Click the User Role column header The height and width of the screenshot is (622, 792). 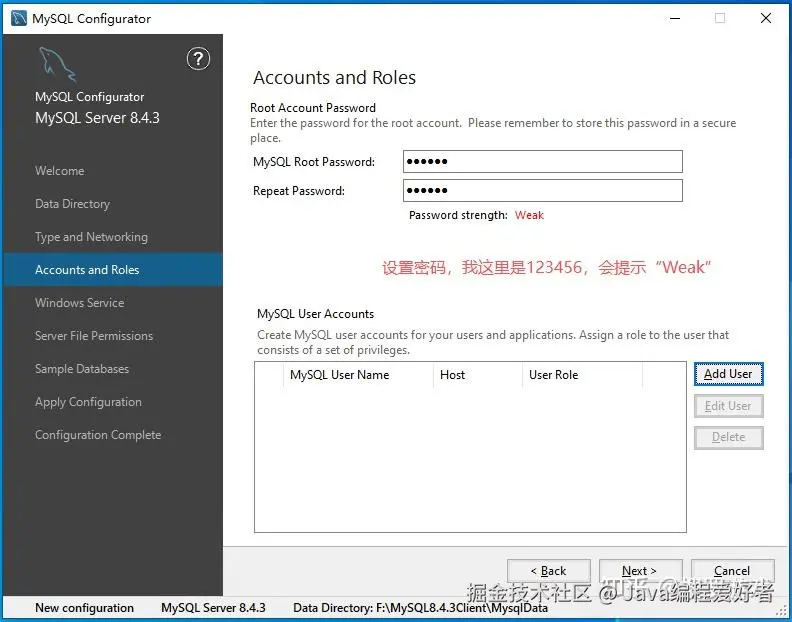[x=582, y=375]
